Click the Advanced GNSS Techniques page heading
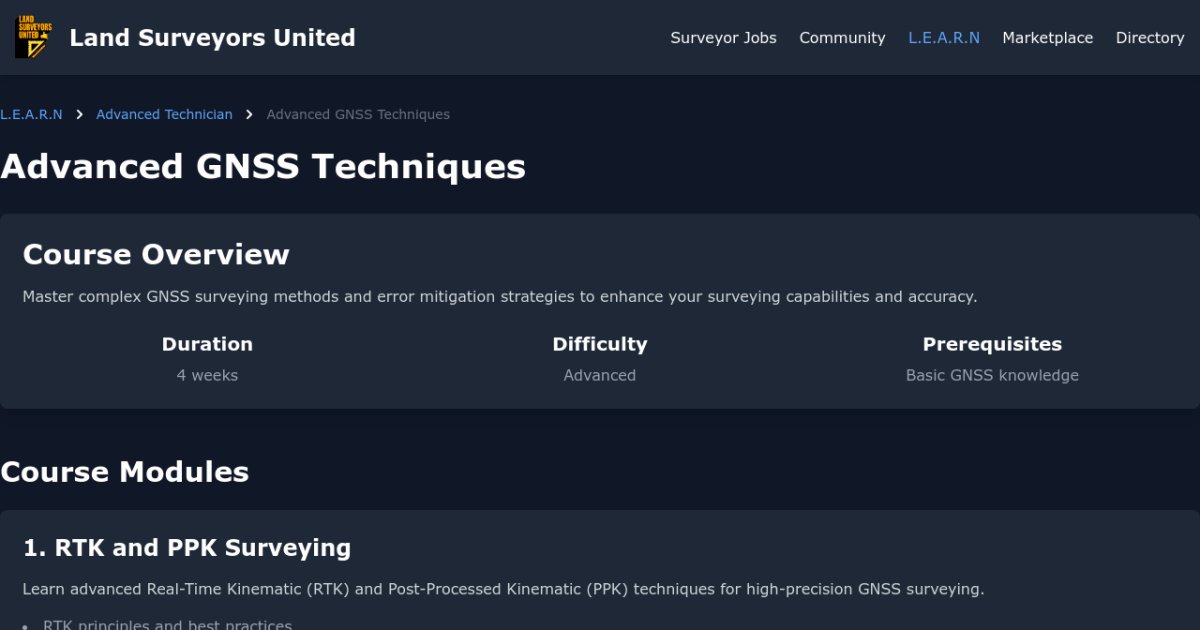This screenshot has width=1200, height=630. tap(263, 166)
